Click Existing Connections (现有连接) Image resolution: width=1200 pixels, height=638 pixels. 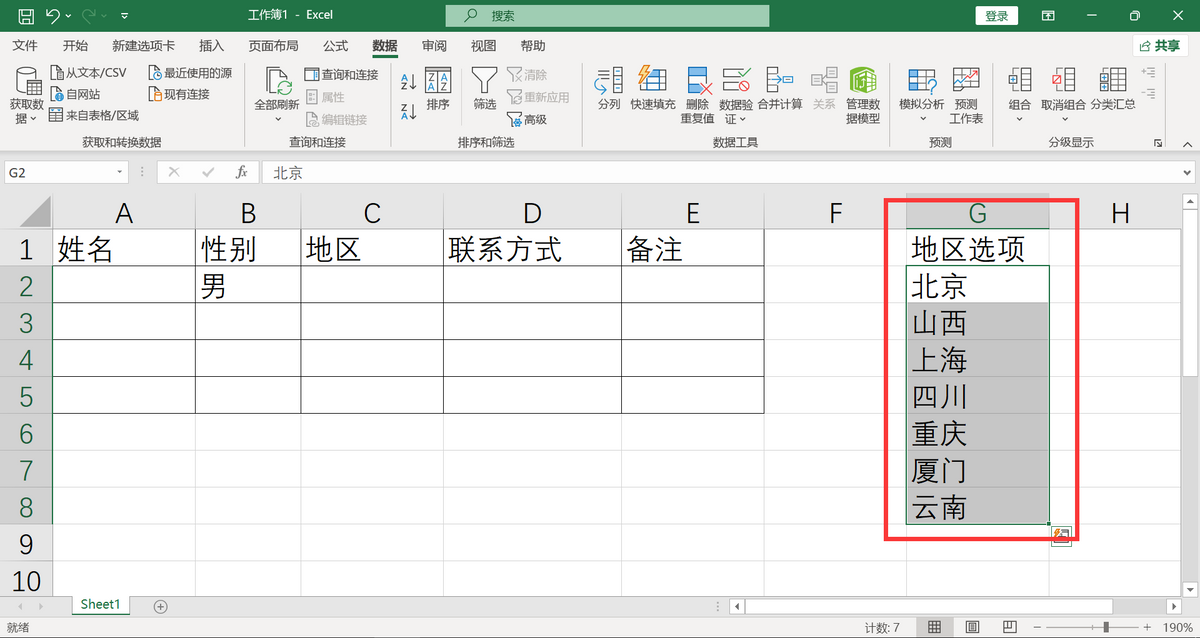point(179,94)
